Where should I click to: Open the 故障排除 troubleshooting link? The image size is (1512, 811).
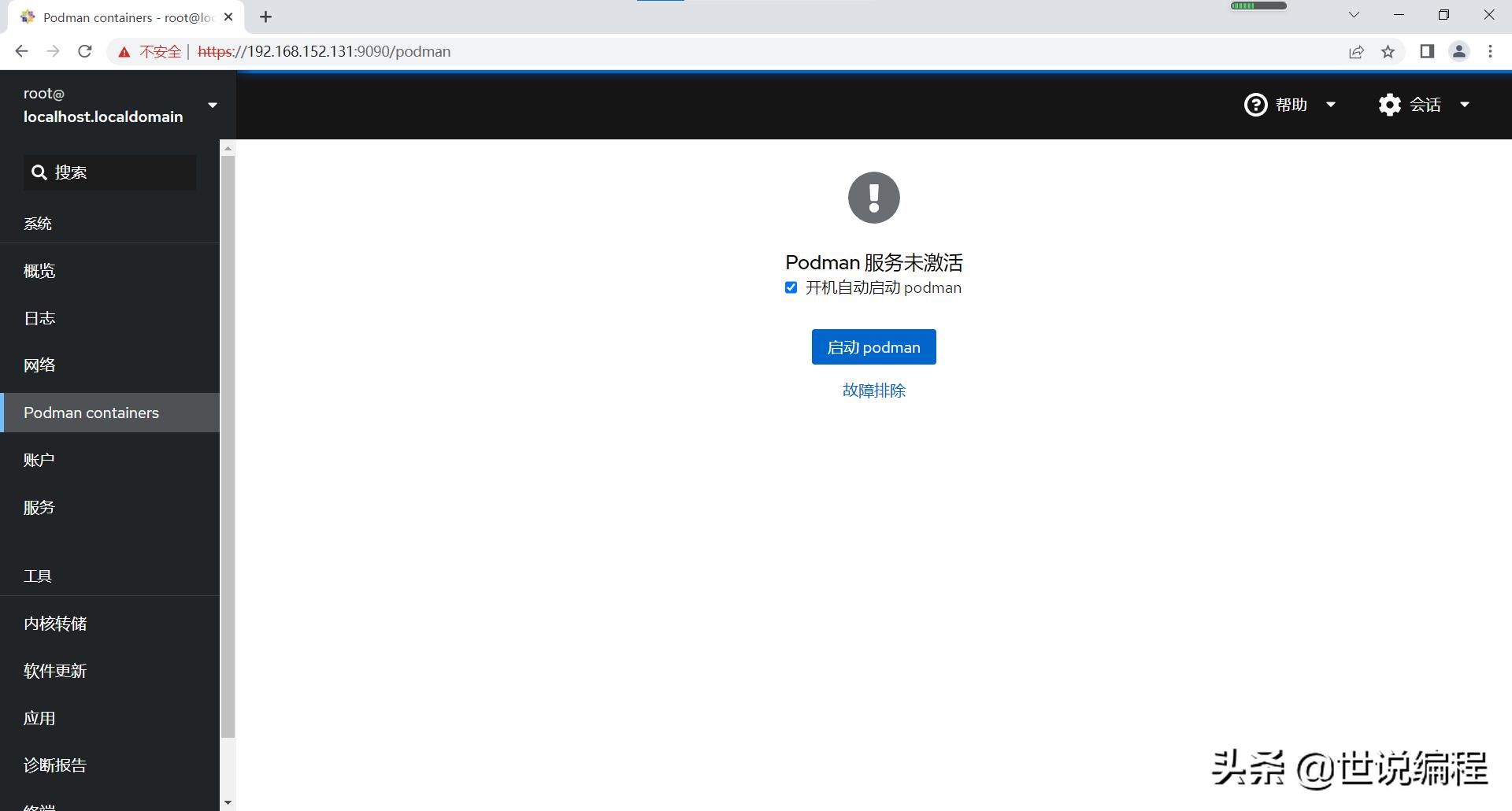pyautogui.click(x=873, y=390)
